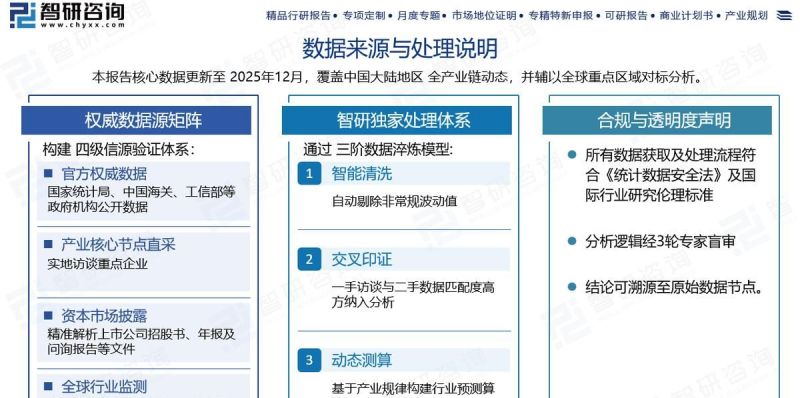800x398 pixels.
Task: Click text 结论可溯源至原始数据节点
Action: (x=674, y=287)
